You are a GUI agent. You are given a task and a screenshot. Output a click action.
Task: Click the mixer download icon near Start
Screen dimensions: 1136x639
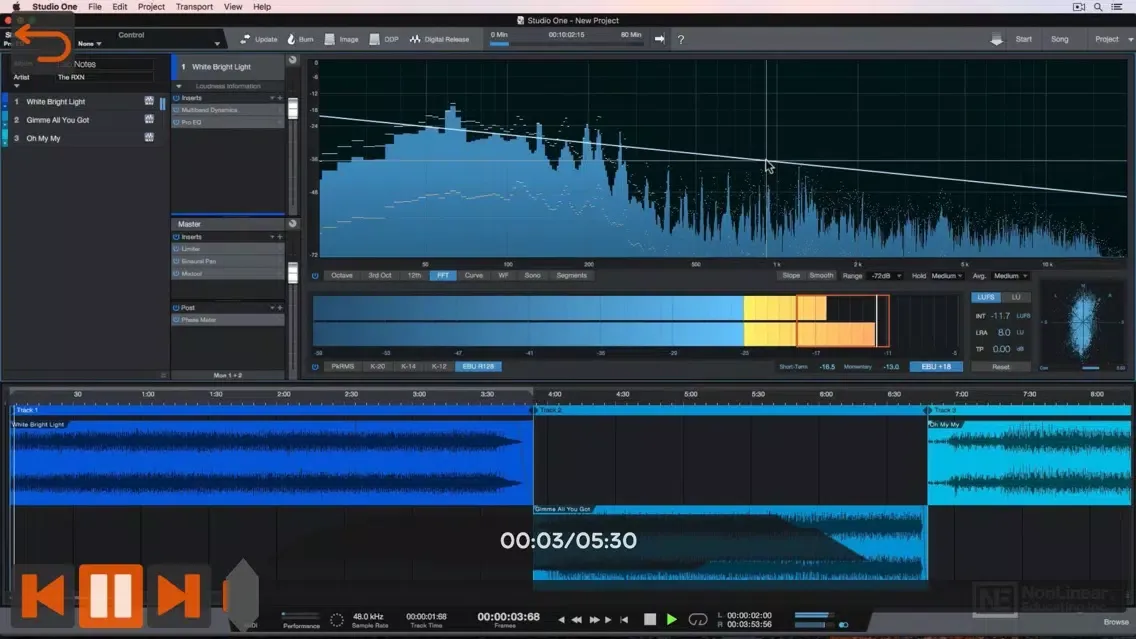(x=997, y=40)
